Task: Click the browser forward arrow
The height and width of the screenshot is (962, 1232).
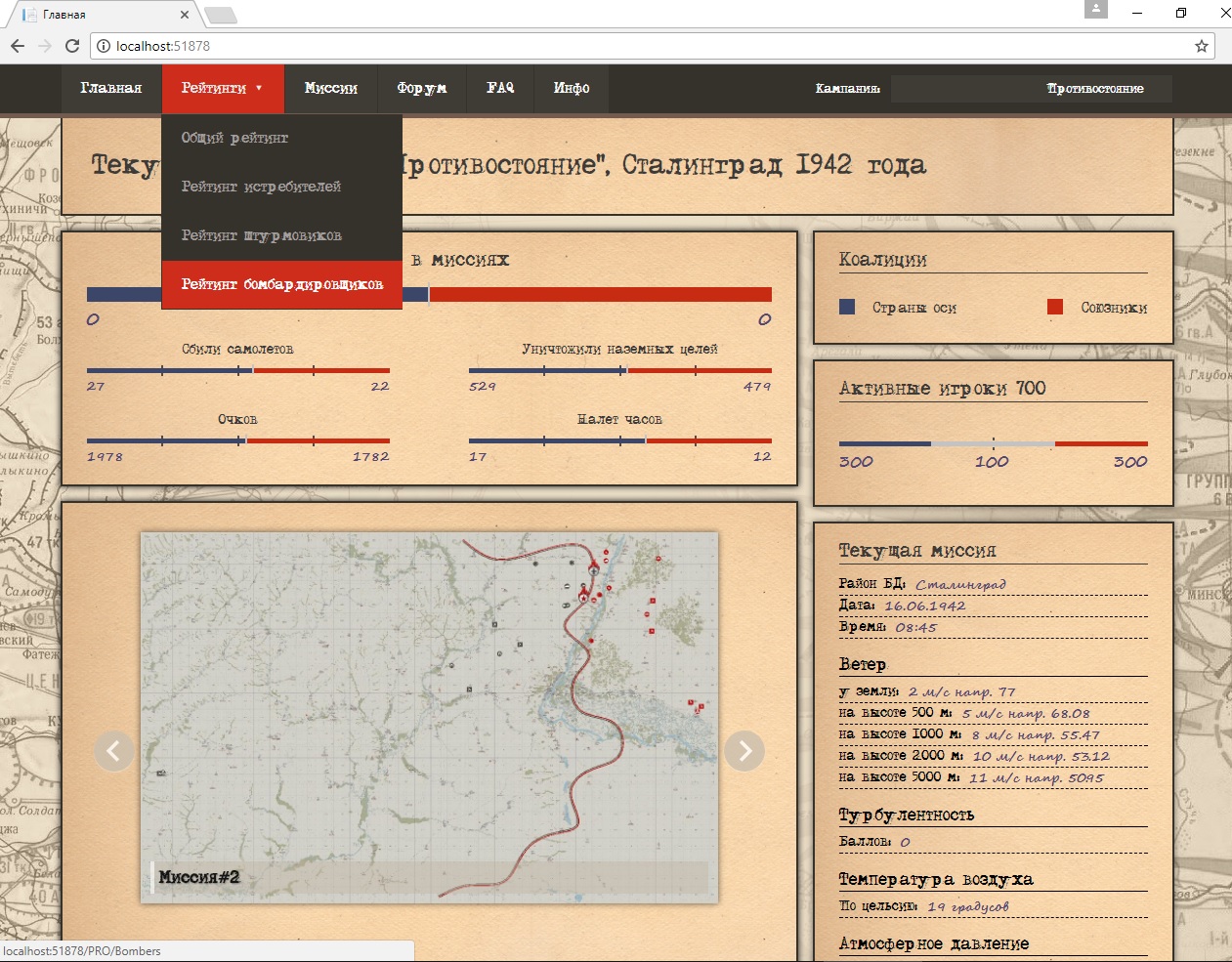Action: pos(45,46)
